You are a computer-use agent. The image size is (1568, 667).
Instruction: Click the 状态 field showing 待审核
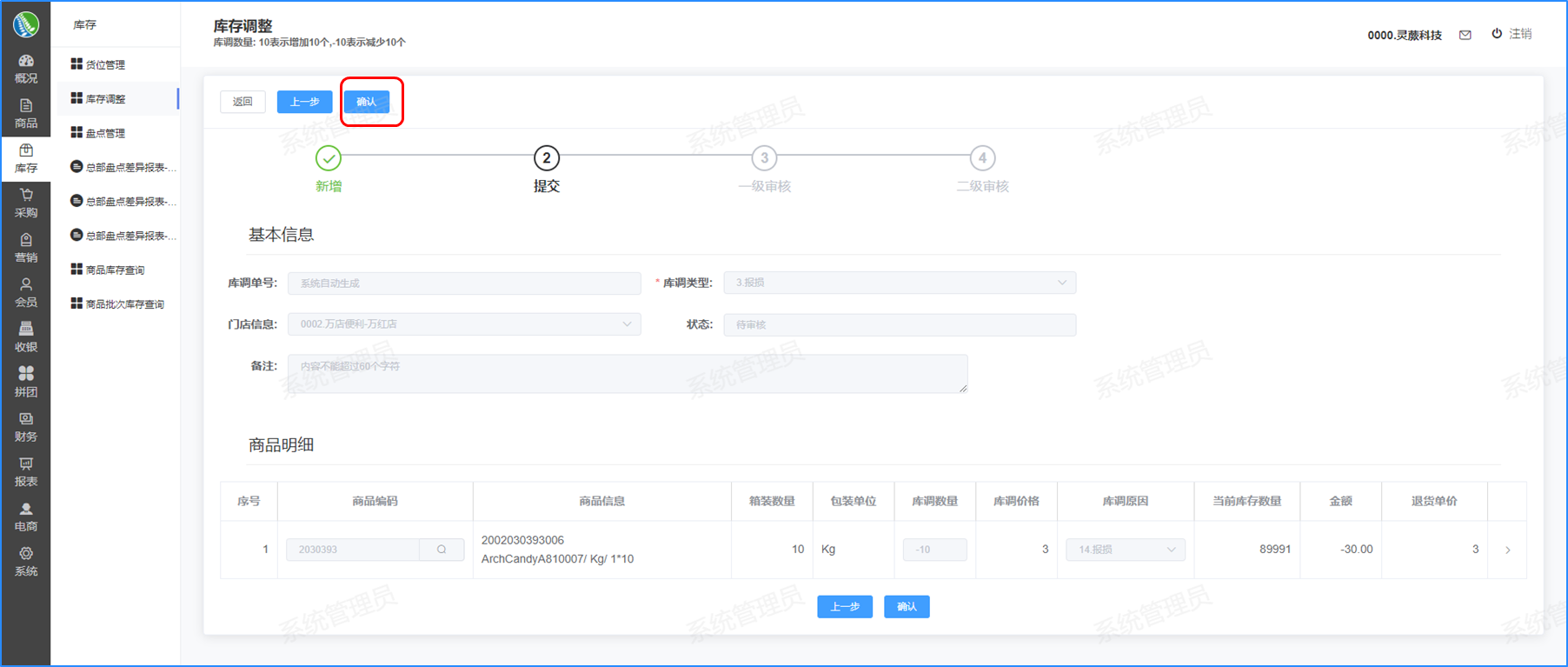[x=900, y=324]
